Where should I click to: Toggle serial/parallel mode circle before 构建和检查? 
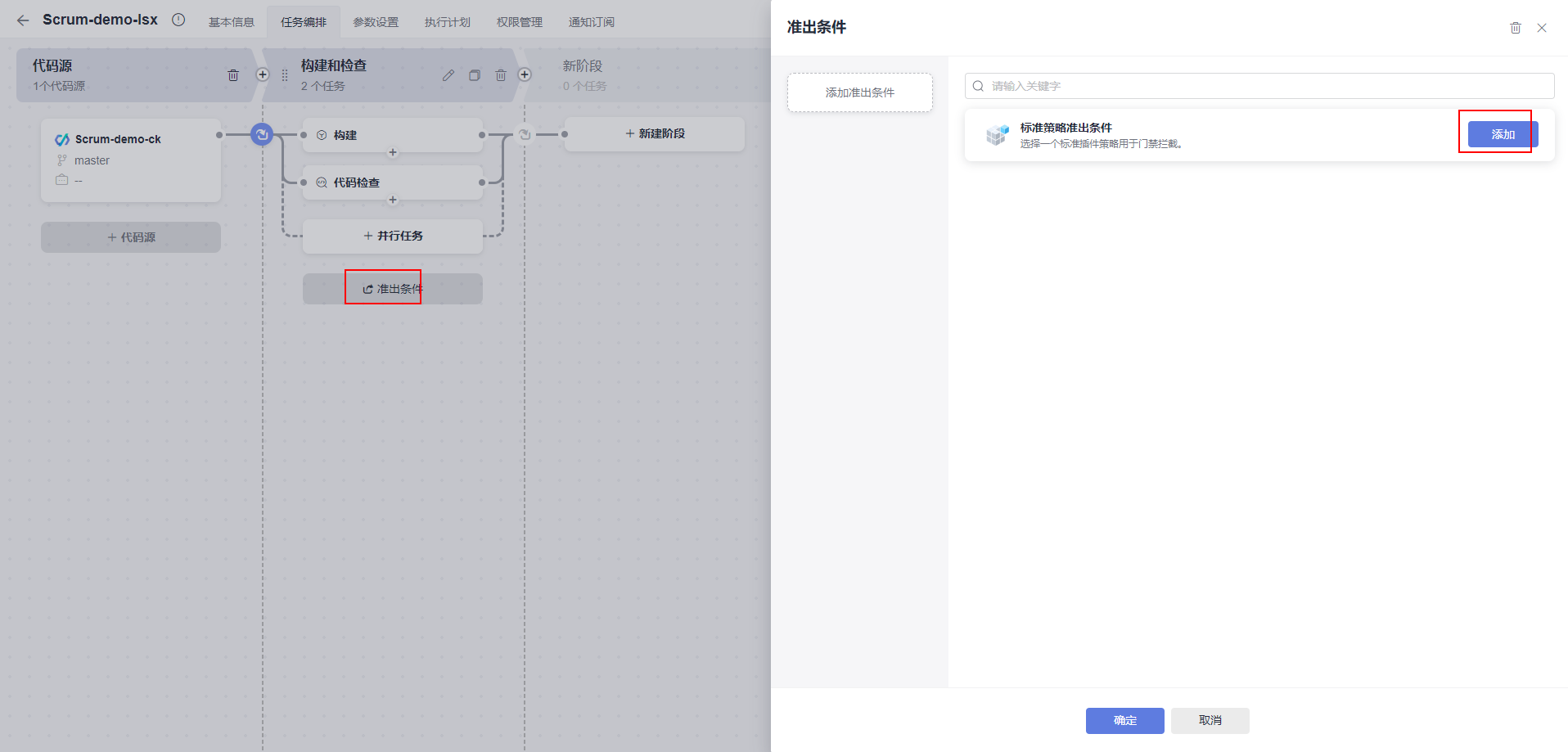coord(262,134)
